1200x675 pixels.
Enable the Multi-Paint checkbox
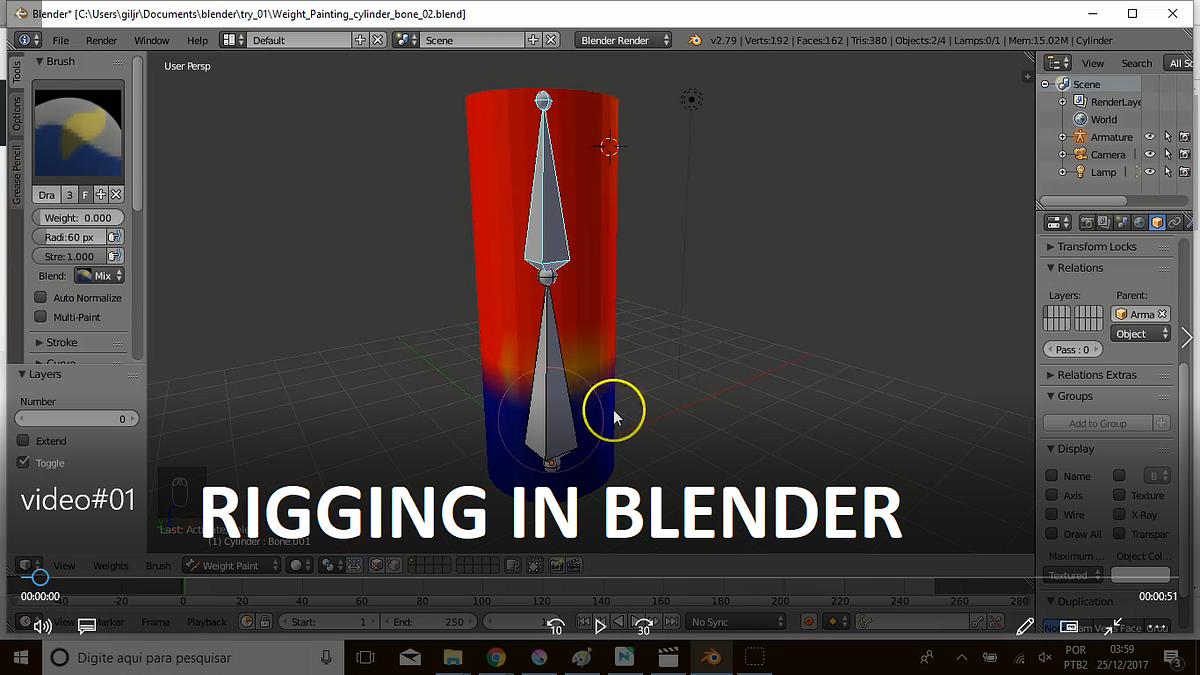point(41,316)
